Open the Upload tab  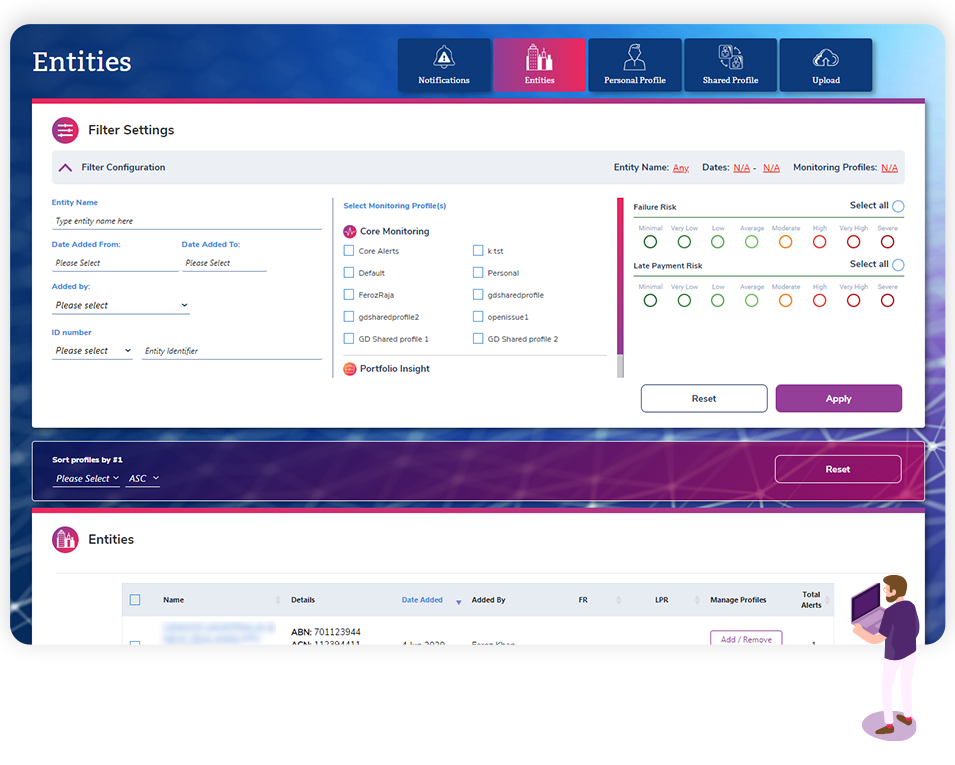coord(826,65)
